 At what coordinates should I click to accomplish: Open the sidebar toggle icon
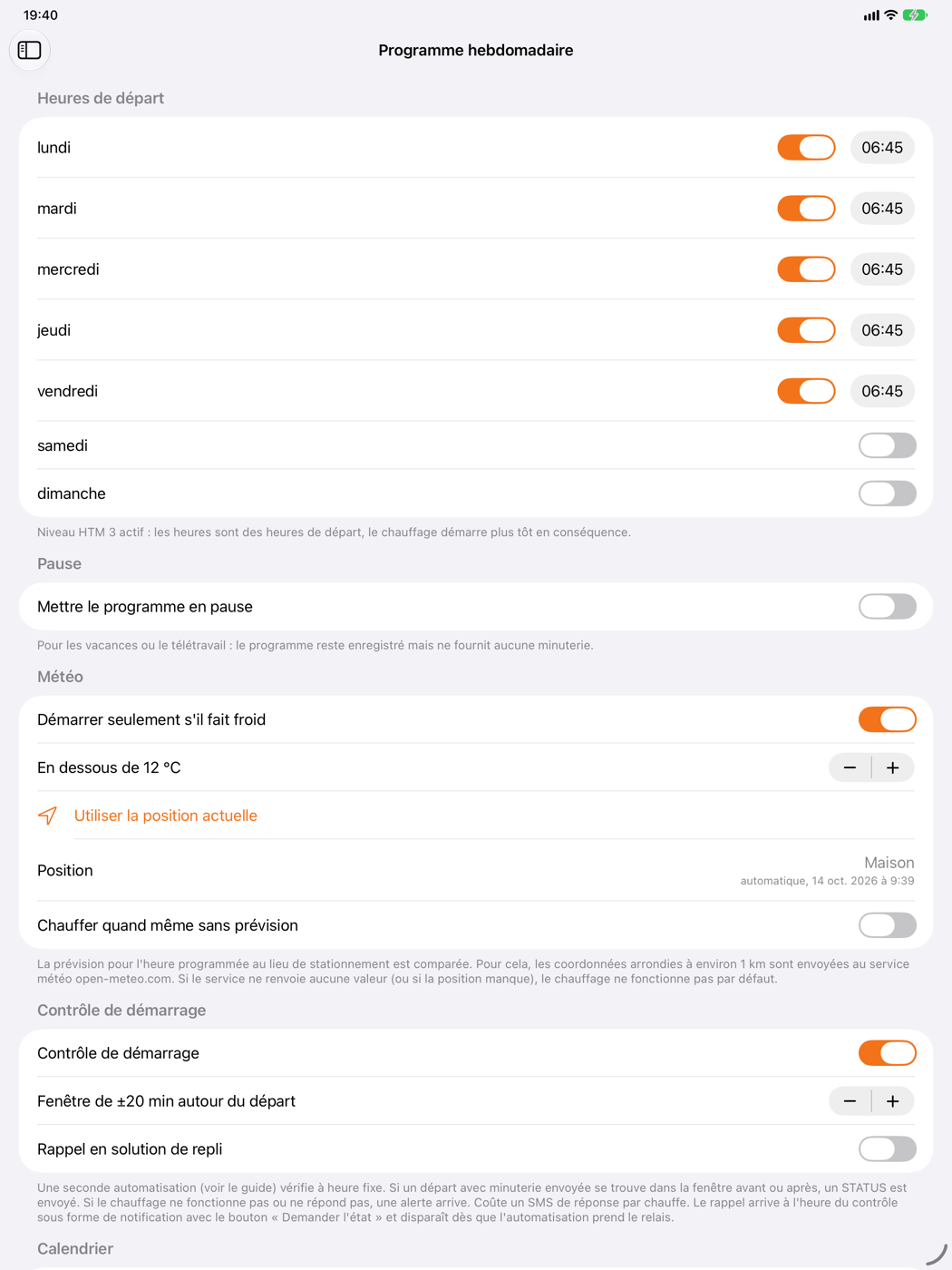[30, 50]
